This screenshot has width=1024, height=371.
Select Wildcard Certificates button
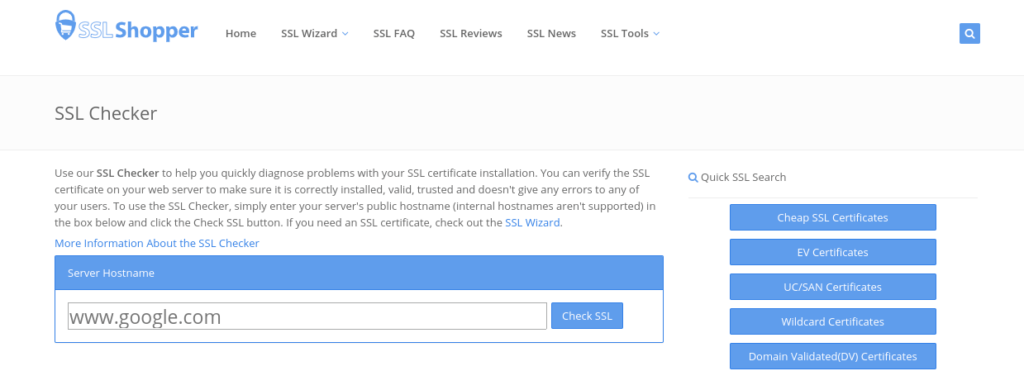(x=833, y=321)
